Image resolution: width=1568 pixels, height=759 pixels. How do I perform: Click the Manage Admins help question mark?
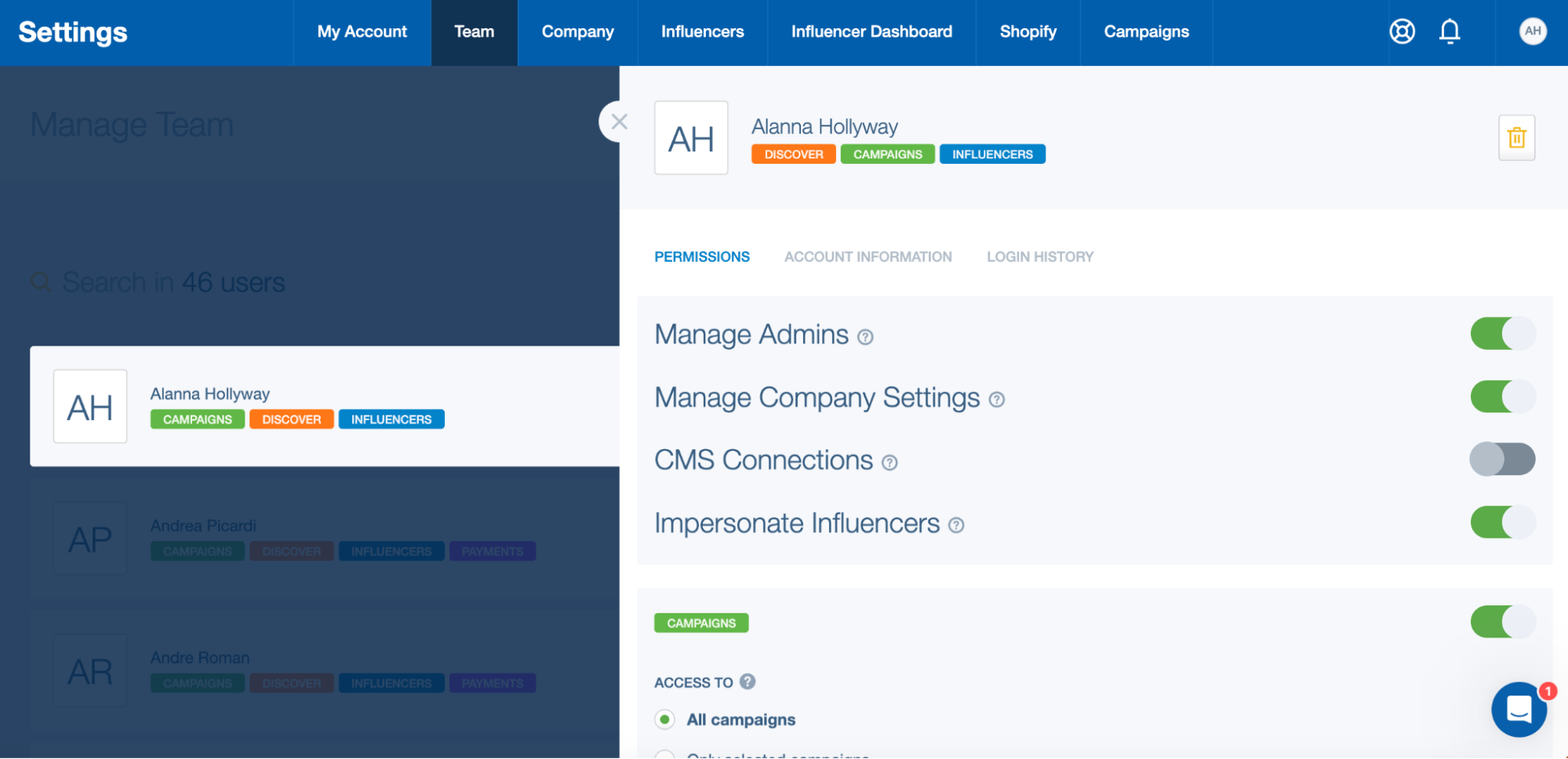[x=865, y=337]
